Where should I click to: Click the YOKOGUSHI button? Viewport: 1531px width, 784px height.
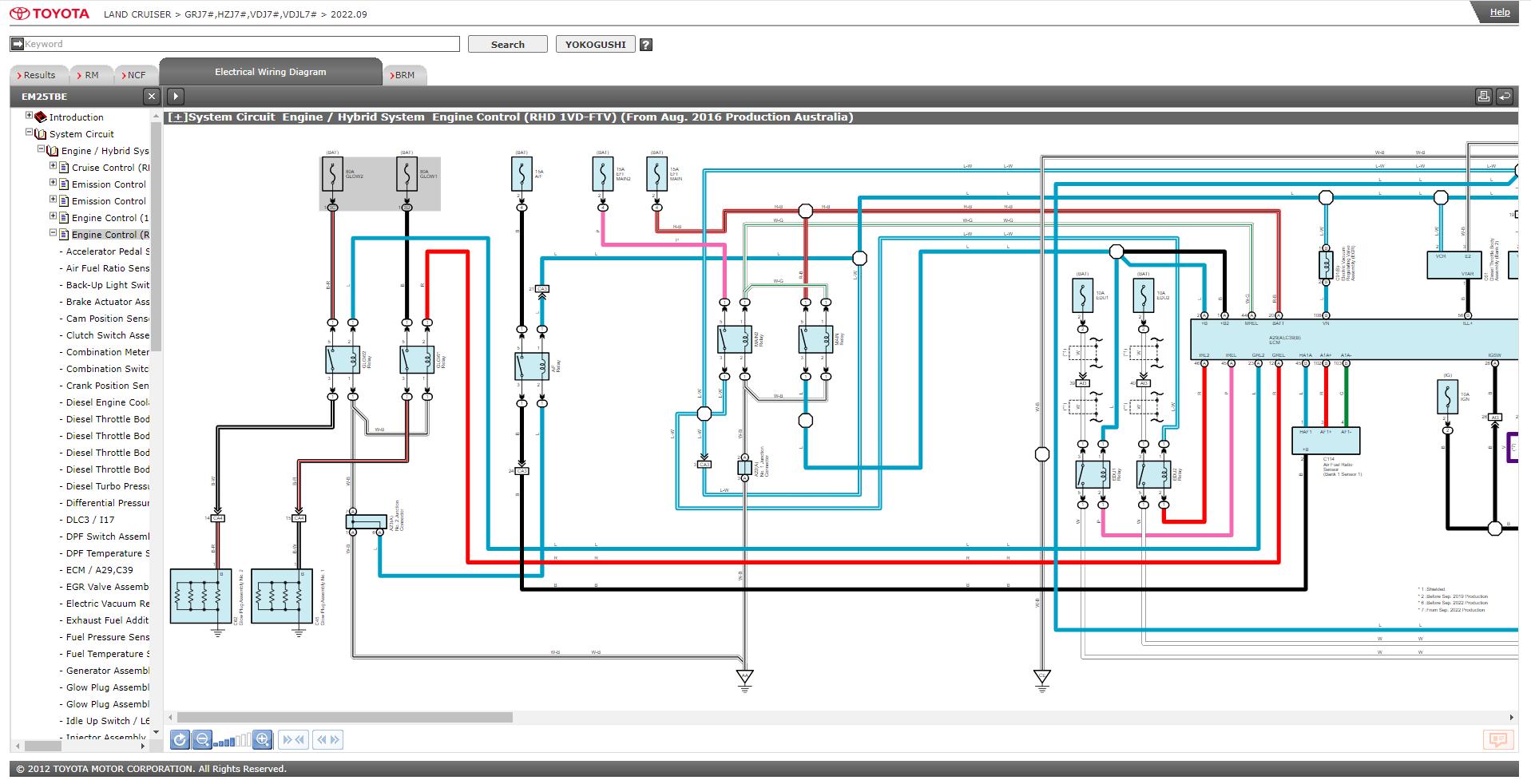tap(596, 45)
